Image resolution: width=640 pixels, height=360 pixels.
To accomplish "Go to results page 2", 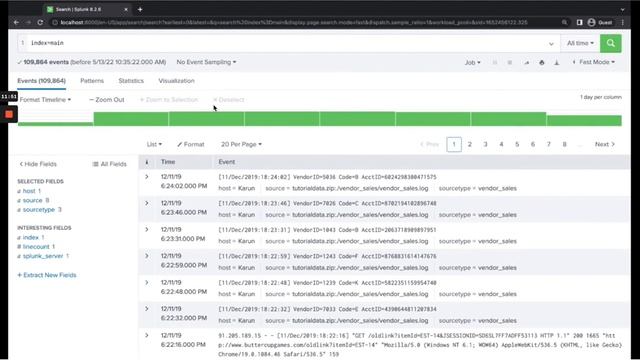I will [469, 144].
